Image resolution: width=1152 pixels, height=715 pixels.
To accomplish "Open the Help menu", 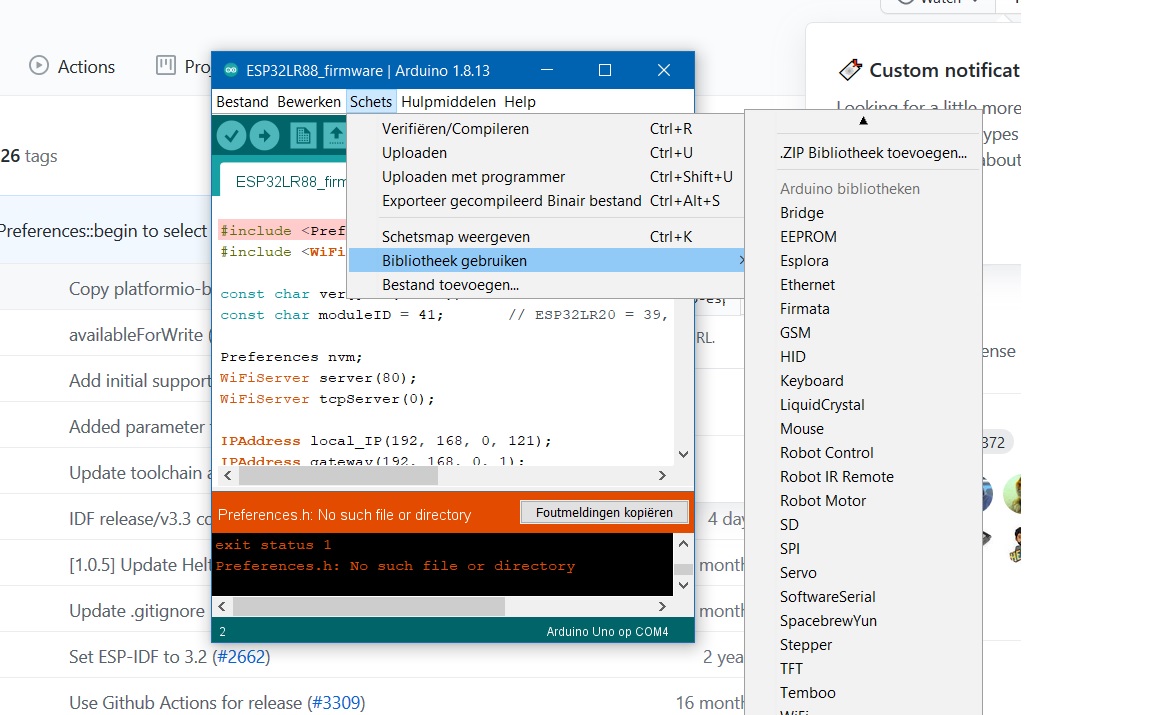I will pyautogui.click(x=520, y=101).
